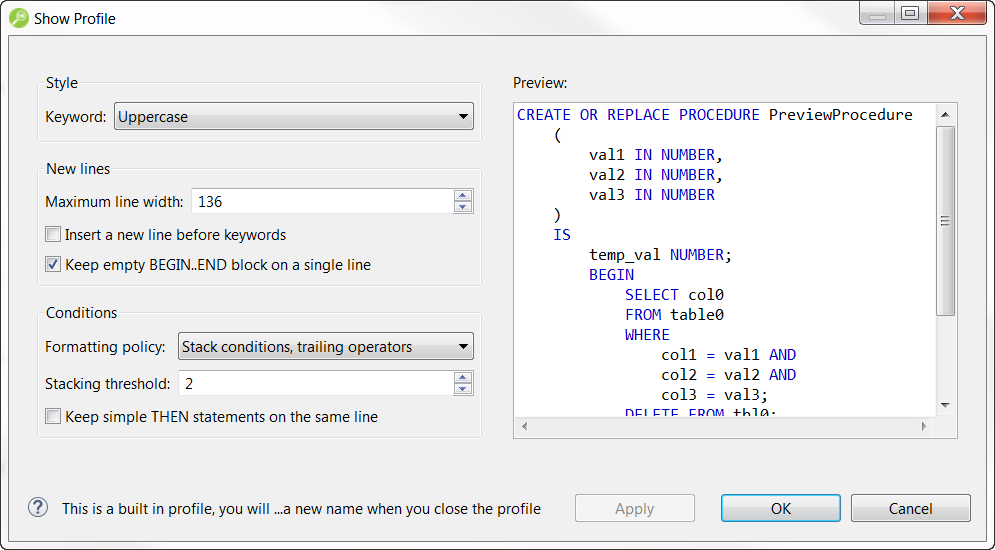This screenshot has height=550, width=995.
Task: Click the Maximum line width field
Action: (321, 202)
